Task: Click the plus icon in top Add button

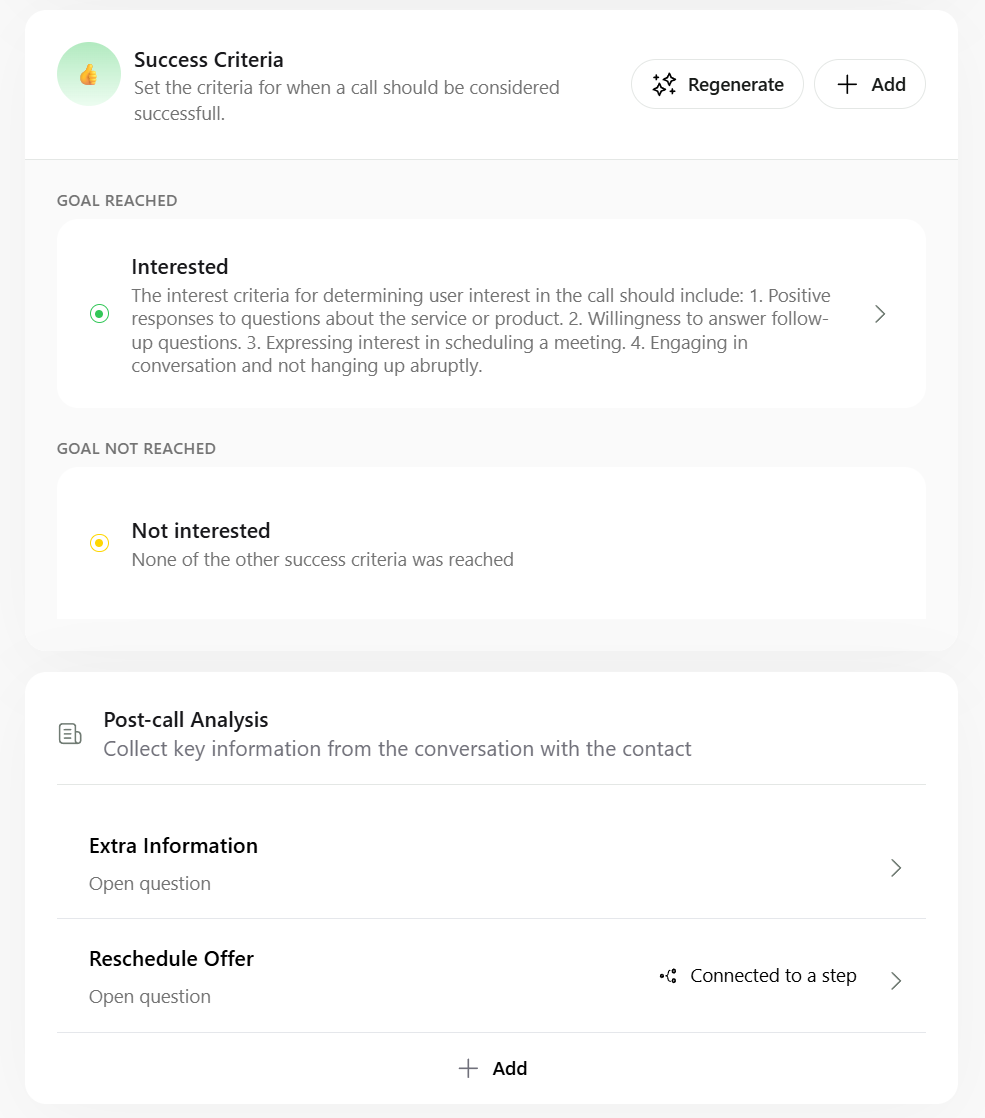Action: point(846,84)
